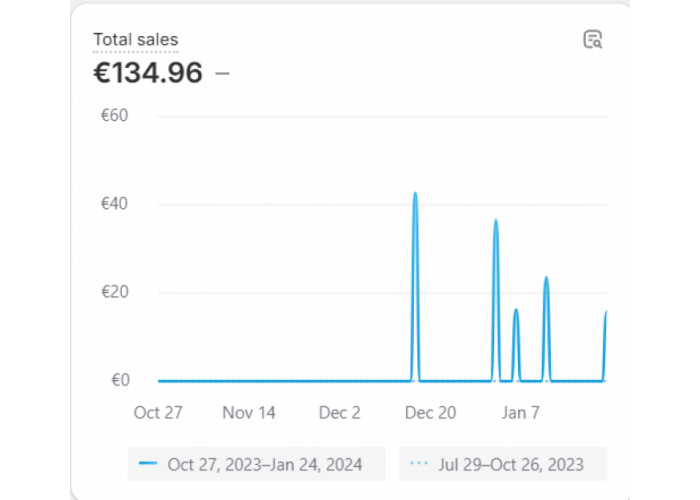Image resolution: width=700 pixels, height=500 pixels.
Task: Click the dotted legend line swatch
Action: [419, 463]
